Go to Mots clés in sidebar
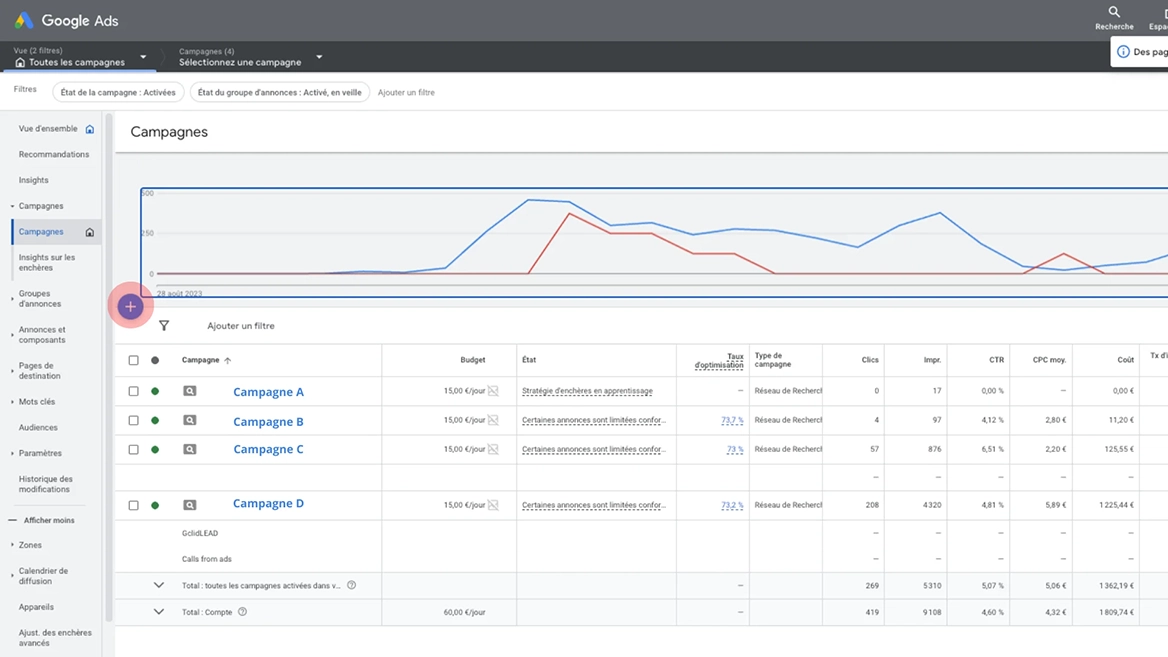 click(x=36, y=402)
